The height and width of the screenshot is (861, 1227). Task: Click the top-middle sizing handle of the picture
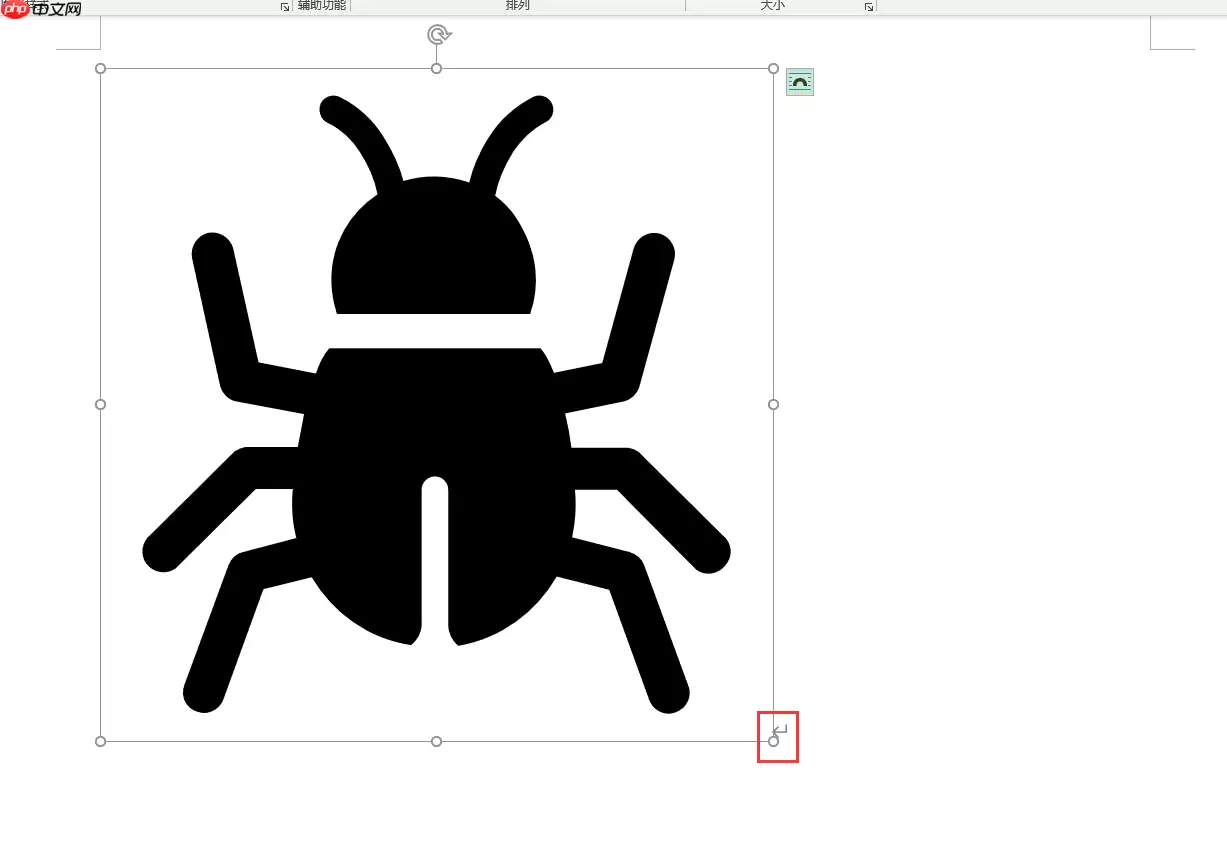click(436, 68)
